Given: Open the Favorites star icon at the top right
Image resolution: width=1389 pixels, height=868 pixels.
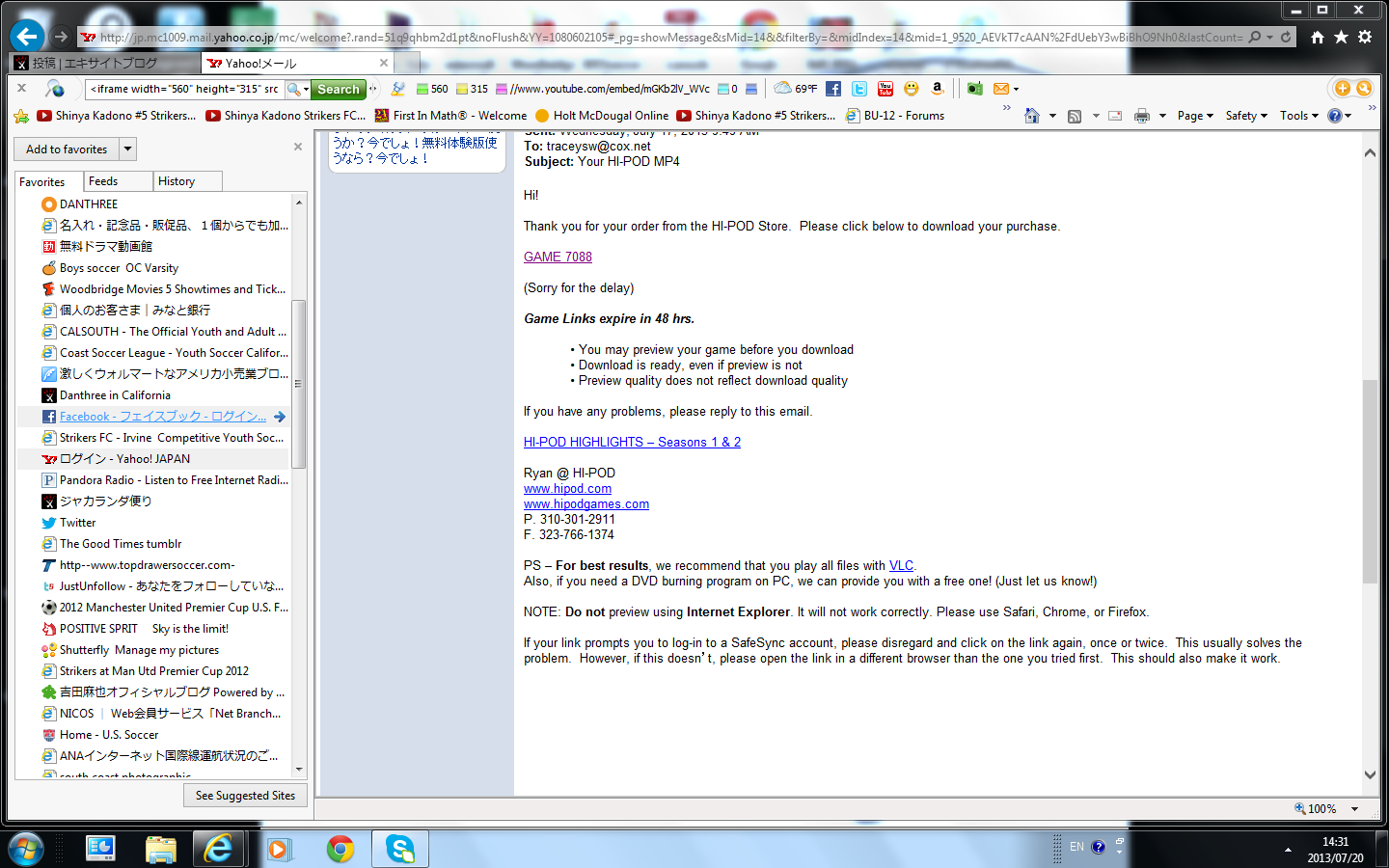Looking at the screenshot, I should [x=1341, y=37].
